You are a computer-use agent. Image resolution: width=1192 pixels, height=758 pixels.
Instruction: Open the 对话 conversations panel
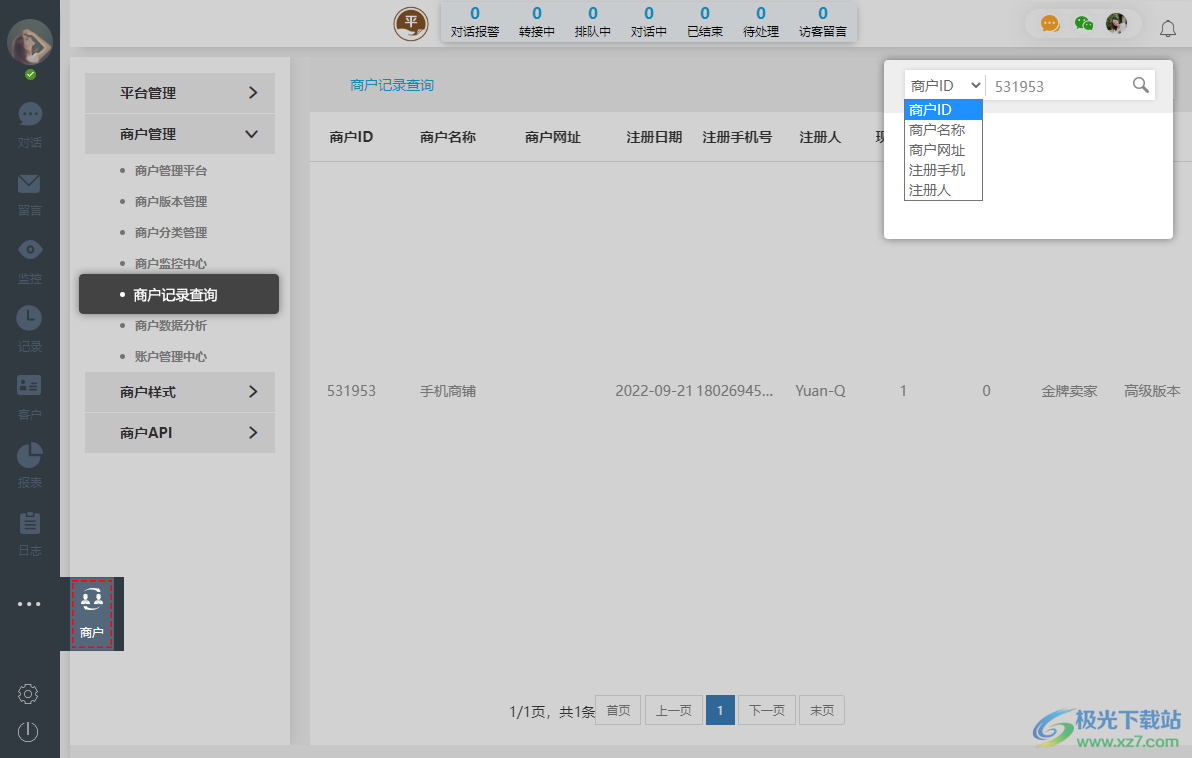tap(29, 116)
